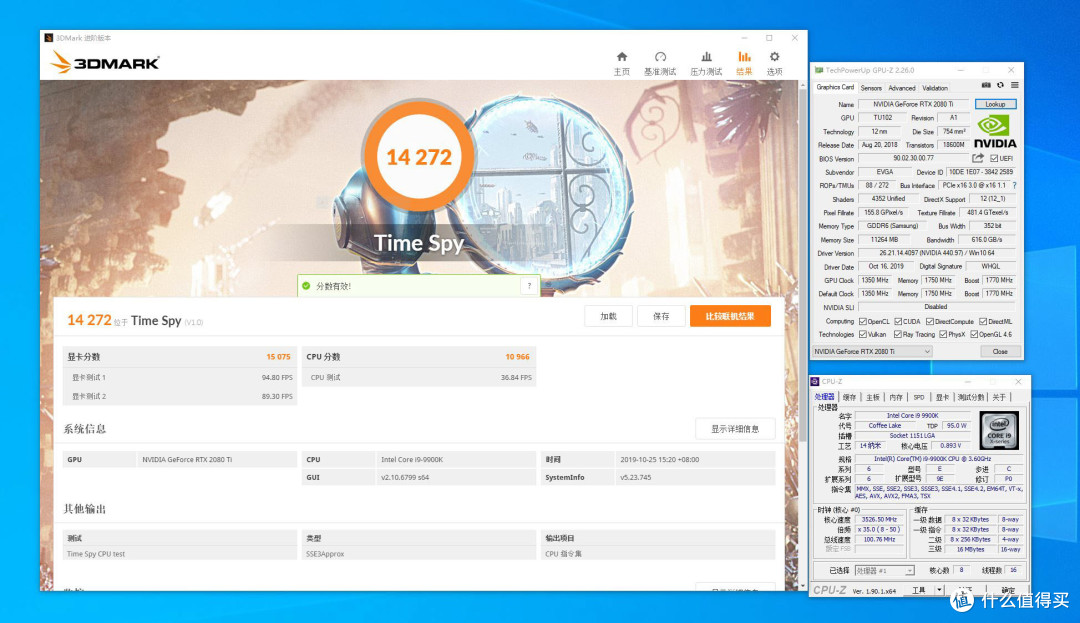Screen dimensions: 1080x623
Task: Toggle DirectCompute checkbox in GPU-Z
Action: (930, 321)
